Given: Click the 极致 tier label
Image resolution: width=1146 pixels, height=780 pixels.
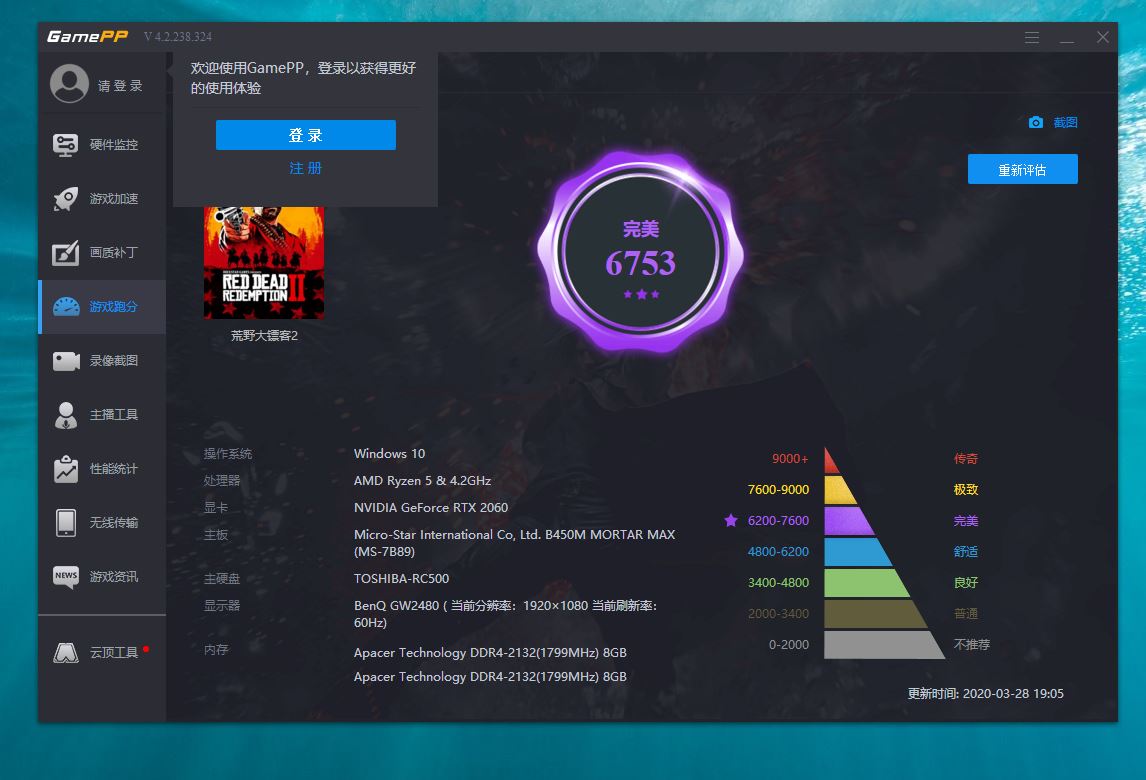Looking at the screenshot, I should click(965, 490).
